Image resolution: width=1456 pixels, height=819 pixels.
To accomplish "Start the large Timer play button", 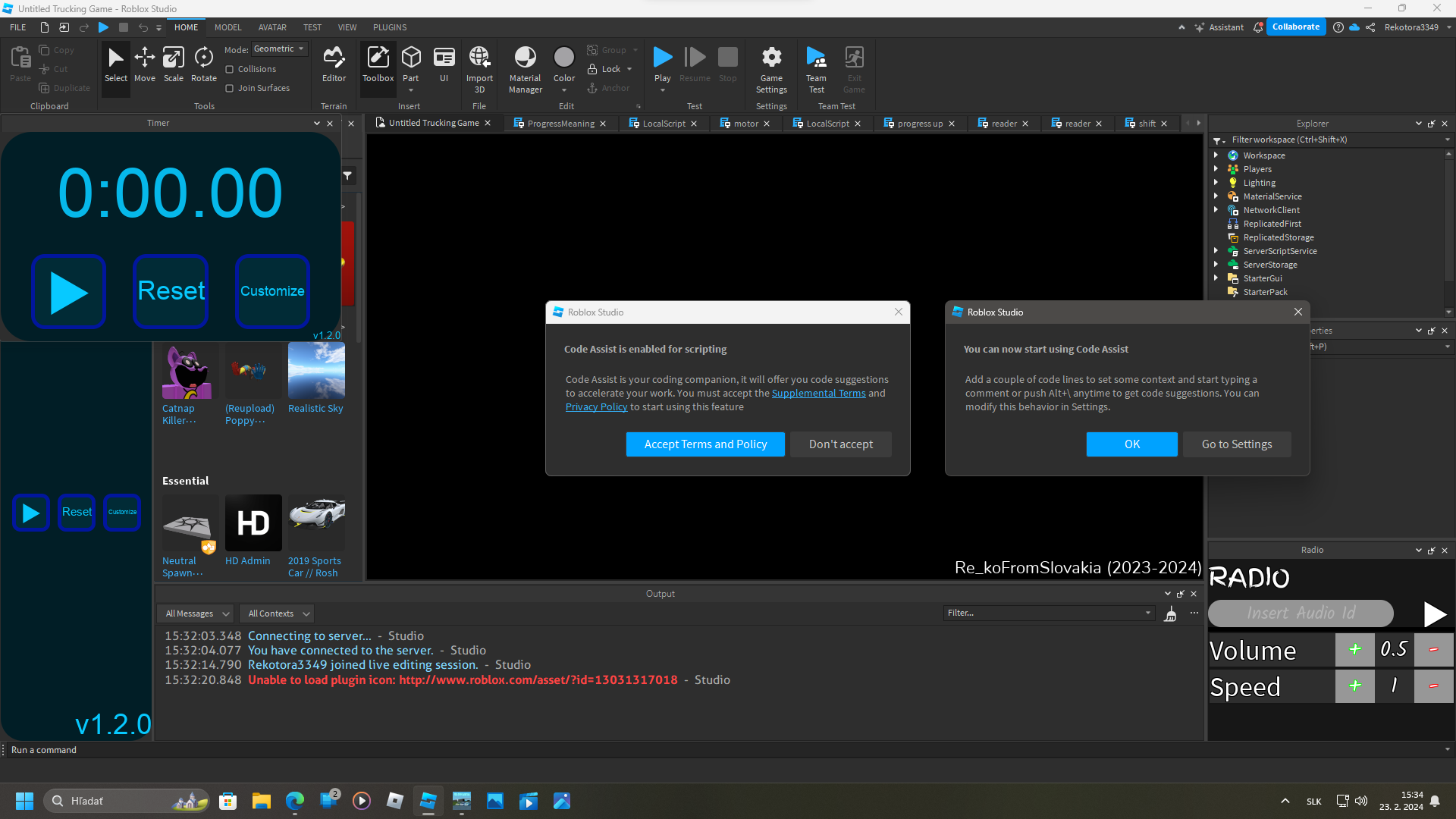I will pyautogui.click(x=68, y=292).
